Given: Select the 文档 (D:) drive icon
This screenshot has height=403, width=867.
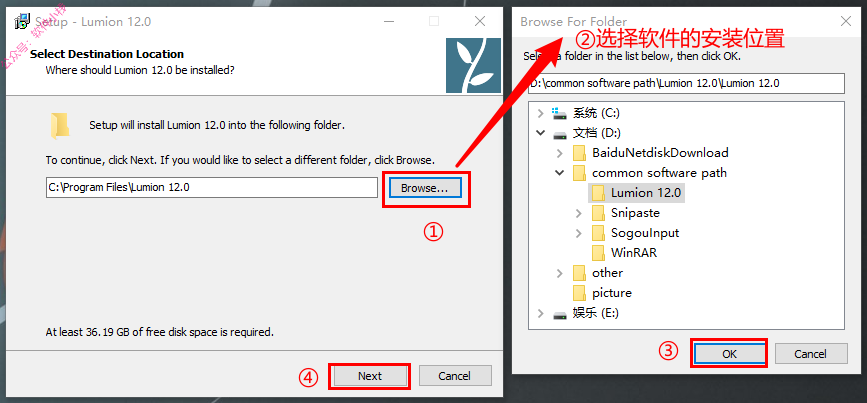Looking at the screenshot, I should pyautogui.click(x=560, y=134).
